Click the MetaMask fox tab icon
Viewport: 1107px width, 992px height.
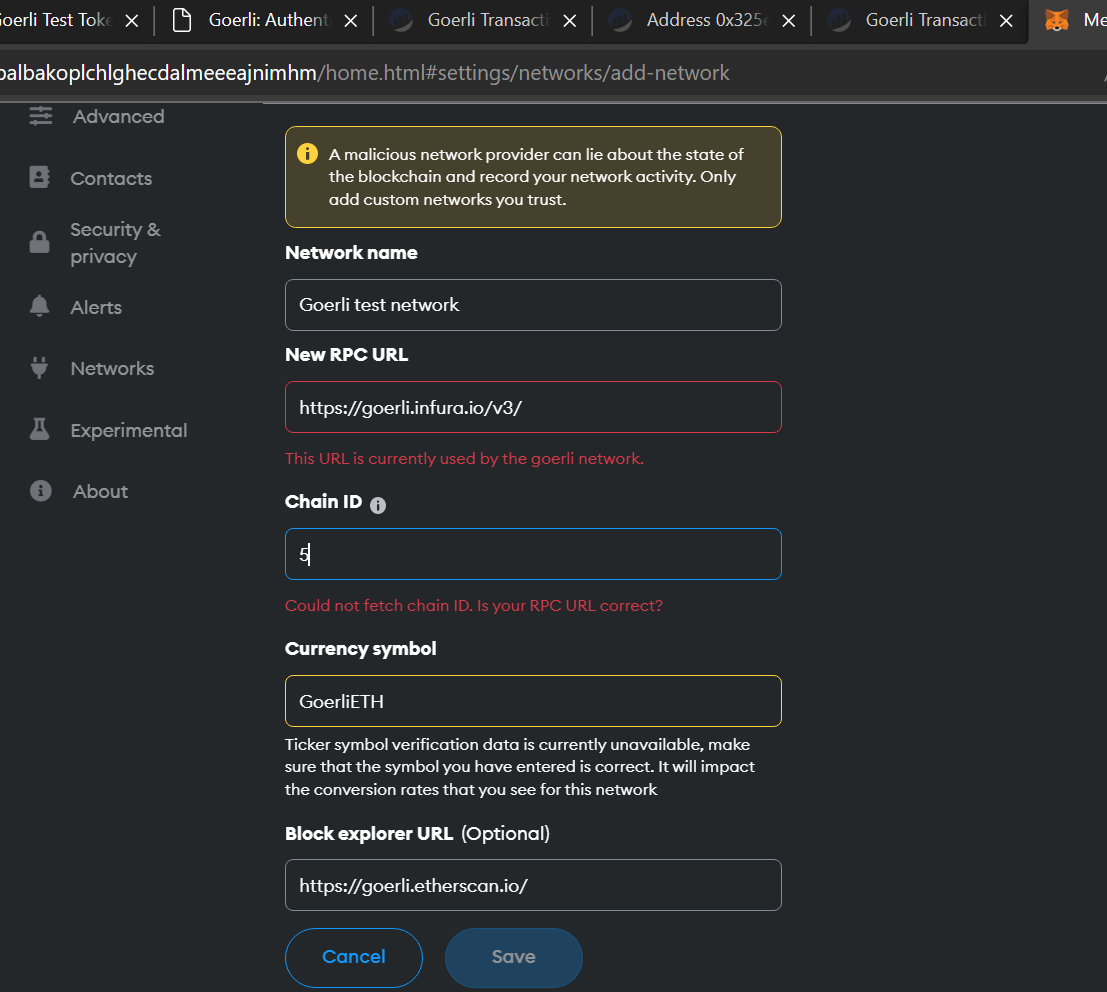pyautogui.click(x=1056, y=20)
